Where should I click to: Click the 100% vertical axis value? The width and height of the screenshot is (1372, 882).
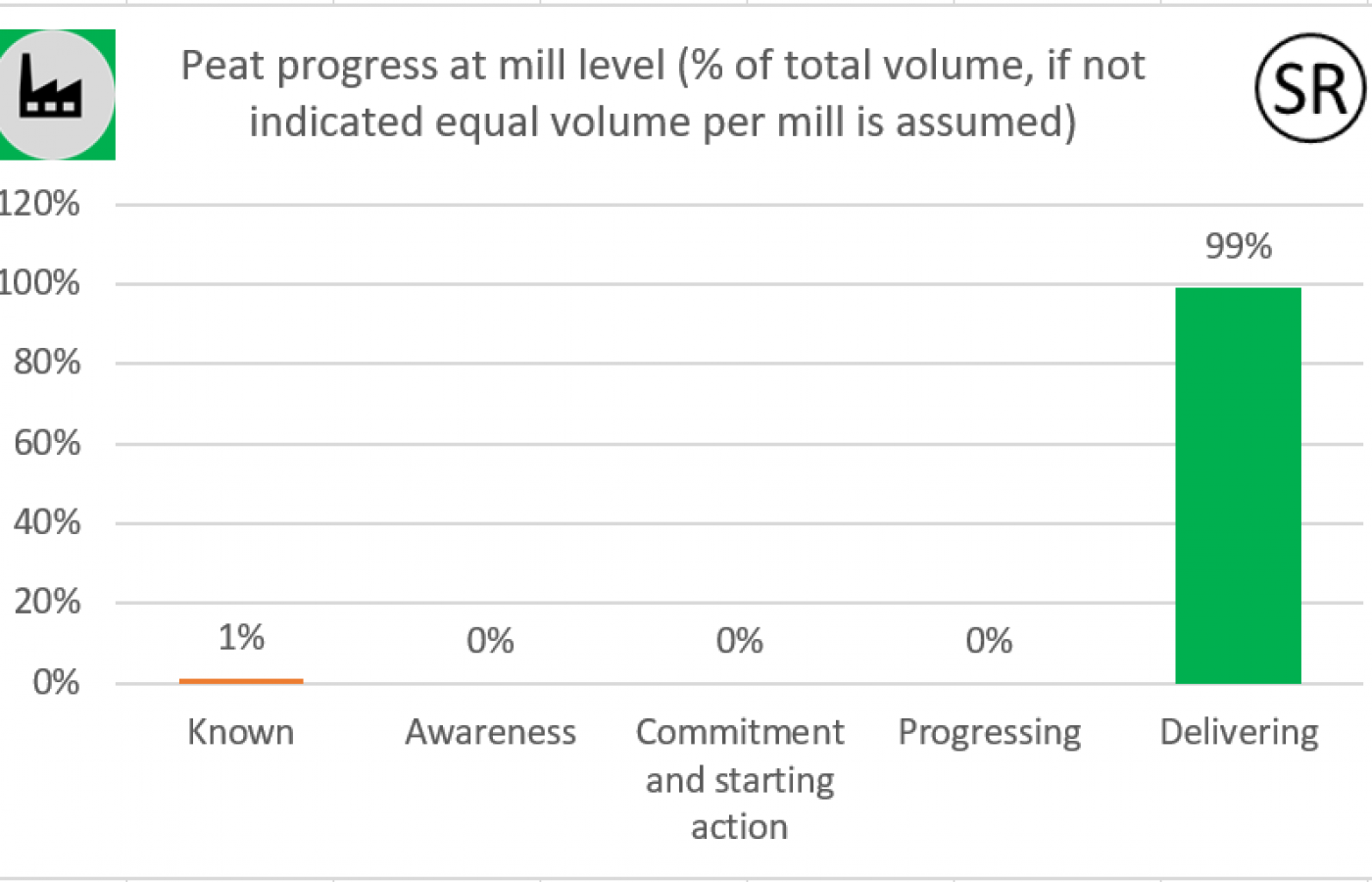[39, 283]
